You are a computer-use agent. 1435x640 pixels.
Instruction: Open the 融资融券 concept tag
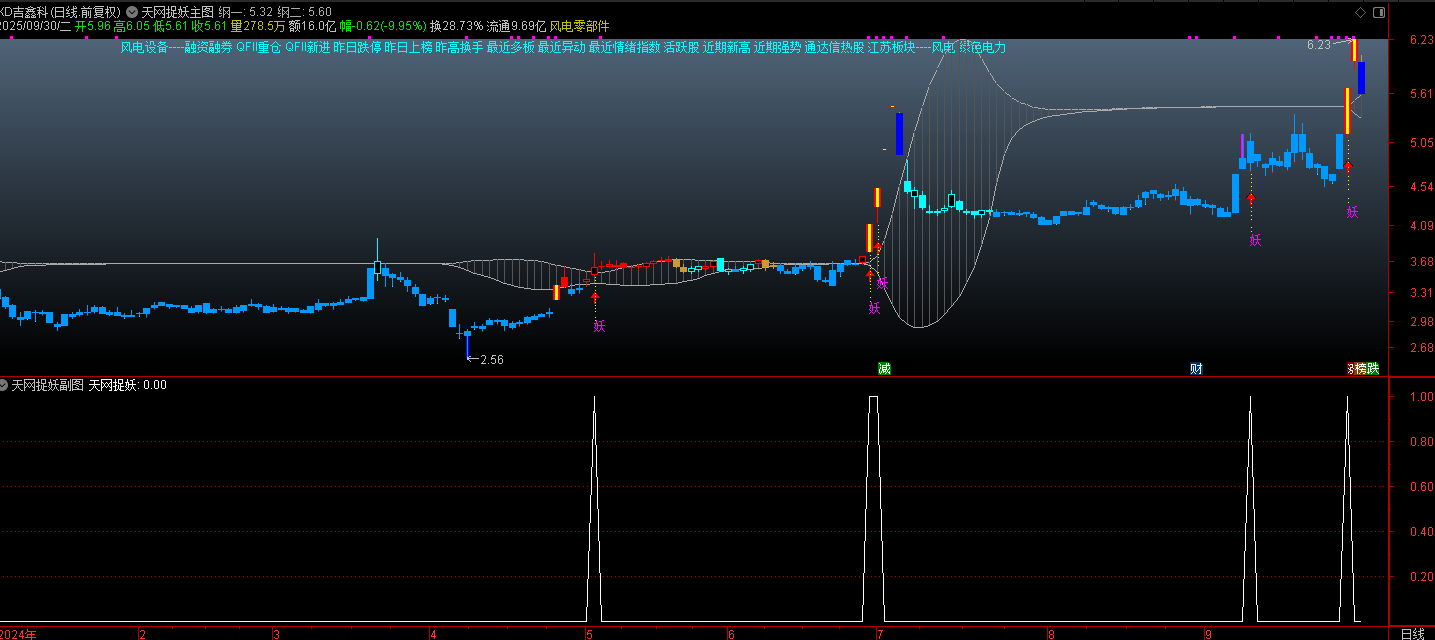[208, 47]
